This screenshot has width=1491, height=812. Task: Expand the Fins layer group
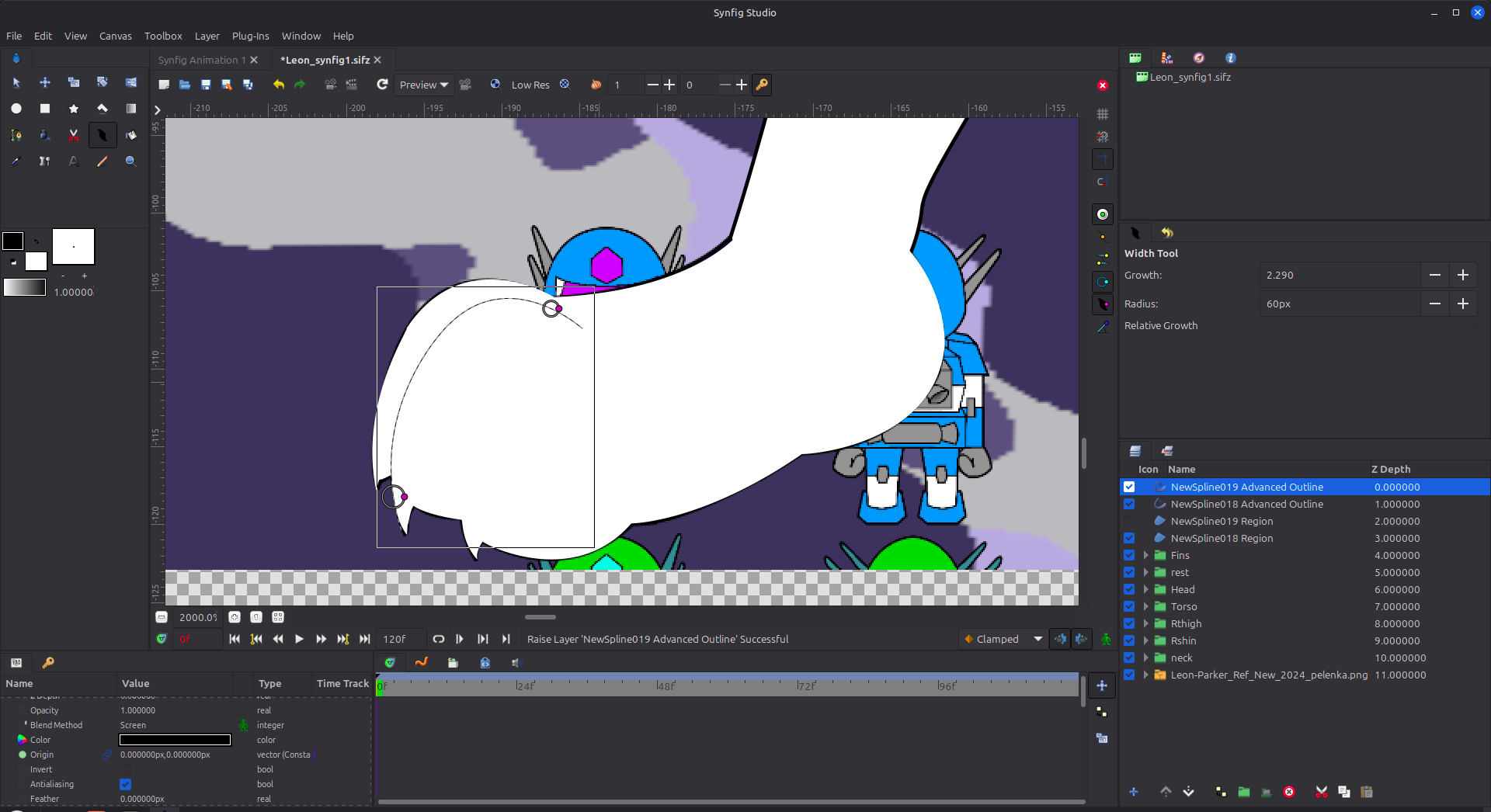coord(1145,555)
